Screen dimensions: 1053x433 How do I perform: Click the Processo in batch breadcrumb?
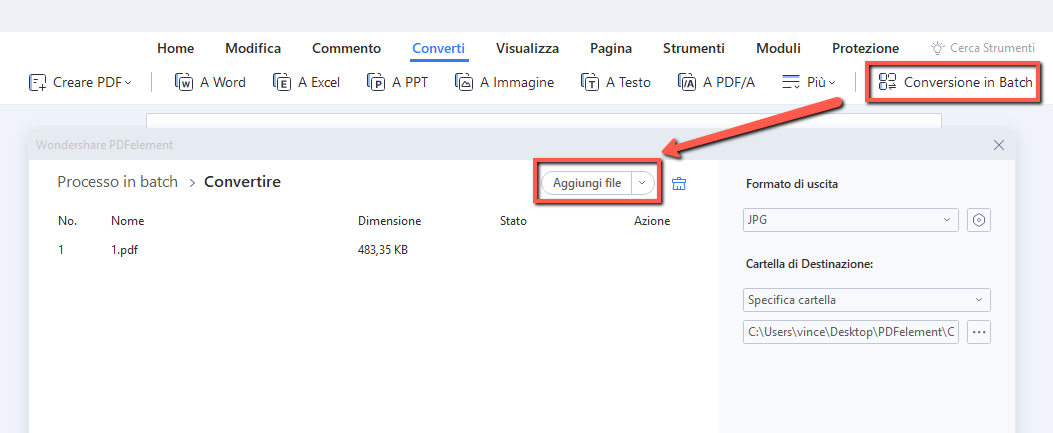tap(118, 182)
